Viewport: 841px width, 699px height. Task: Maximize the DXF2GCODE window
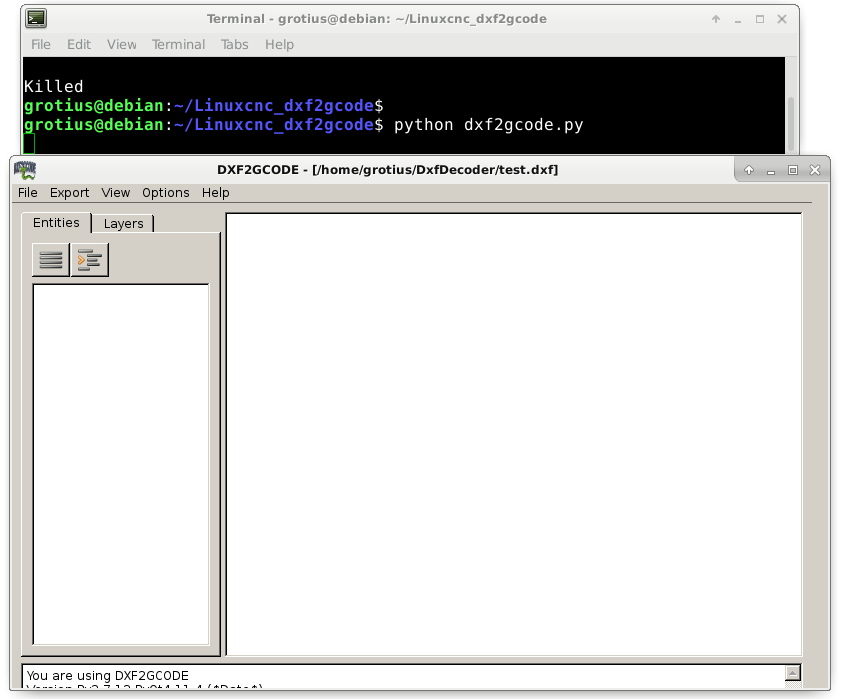click(793, 170)
